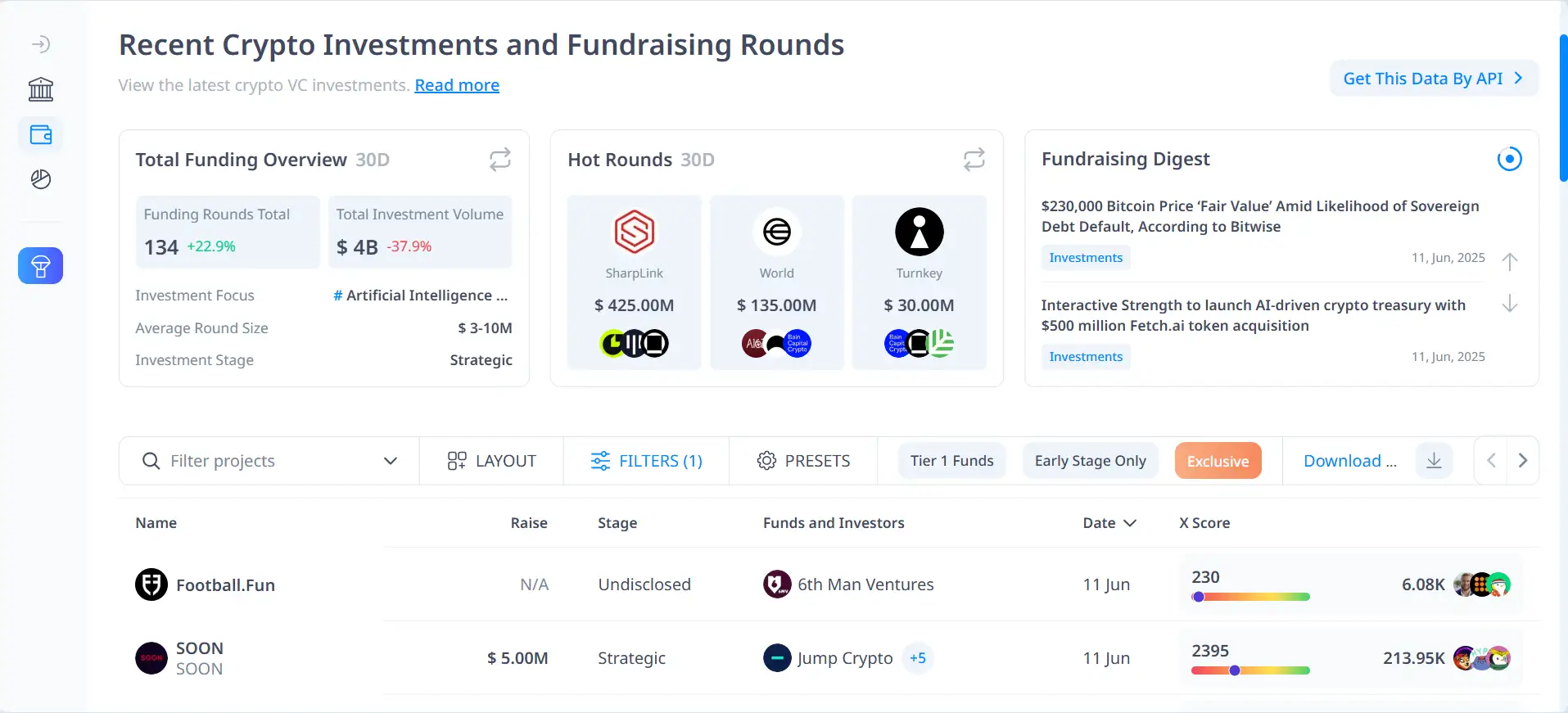Toggle the Tier 1 Funds filter
Viewport: 1568px width, 713px height.
pos(951,461)
